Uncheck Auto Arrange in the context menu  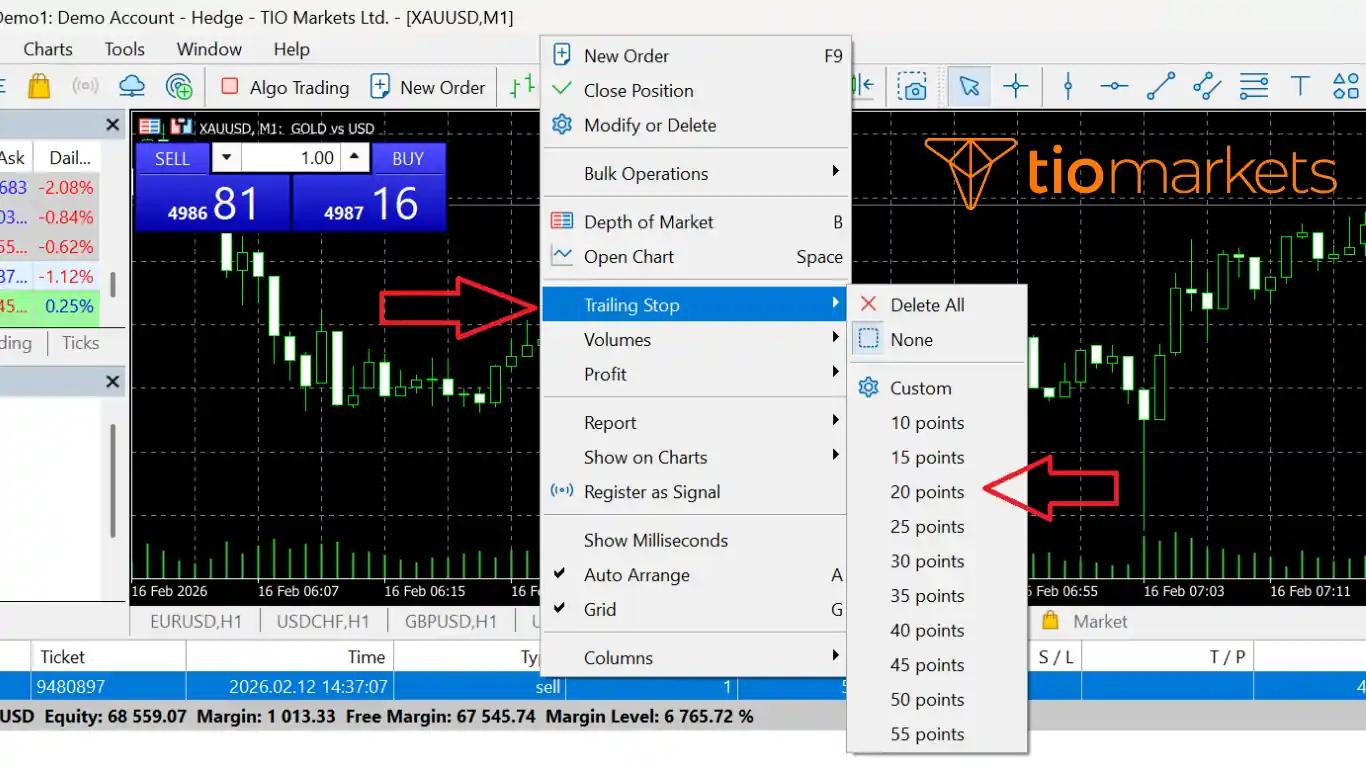(637, 575)
